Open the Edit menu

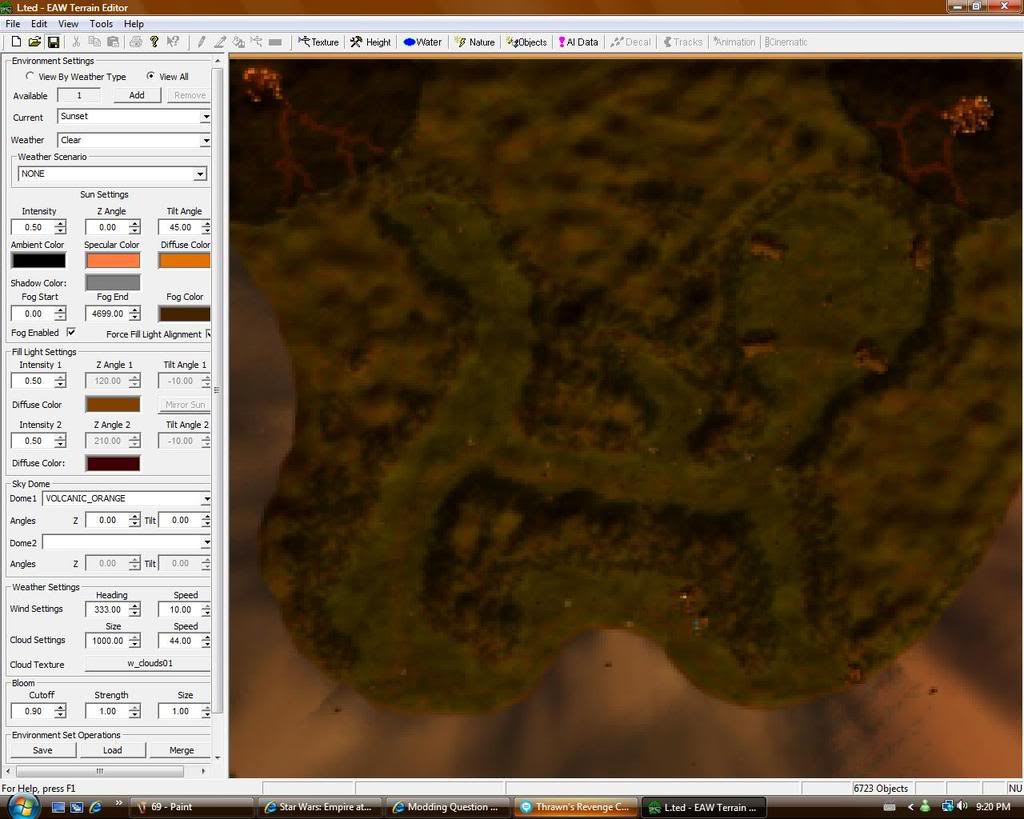click(39, 24)
